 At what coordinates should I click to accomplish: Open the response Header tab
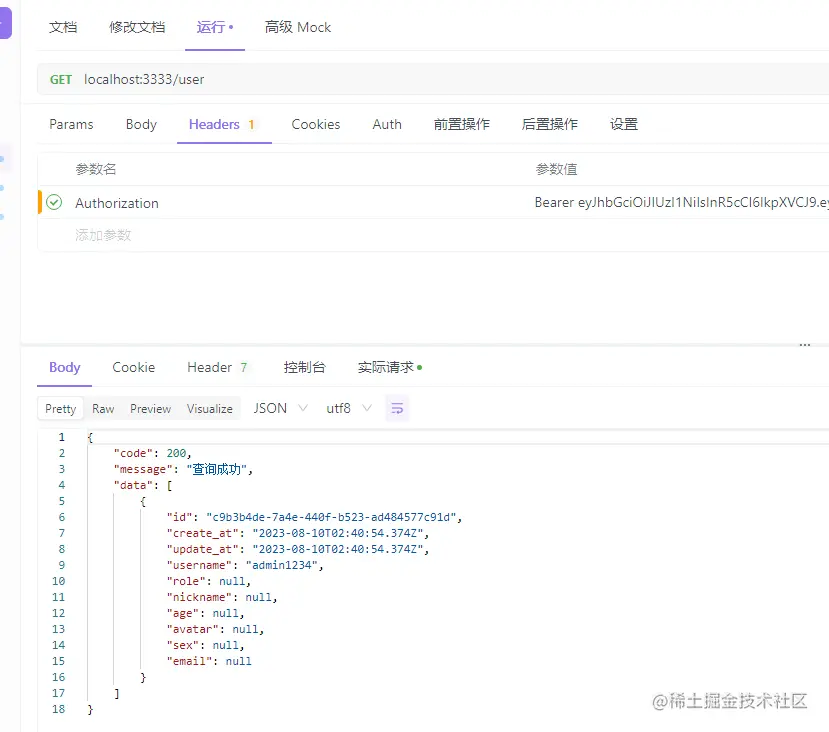pos(217,367)
